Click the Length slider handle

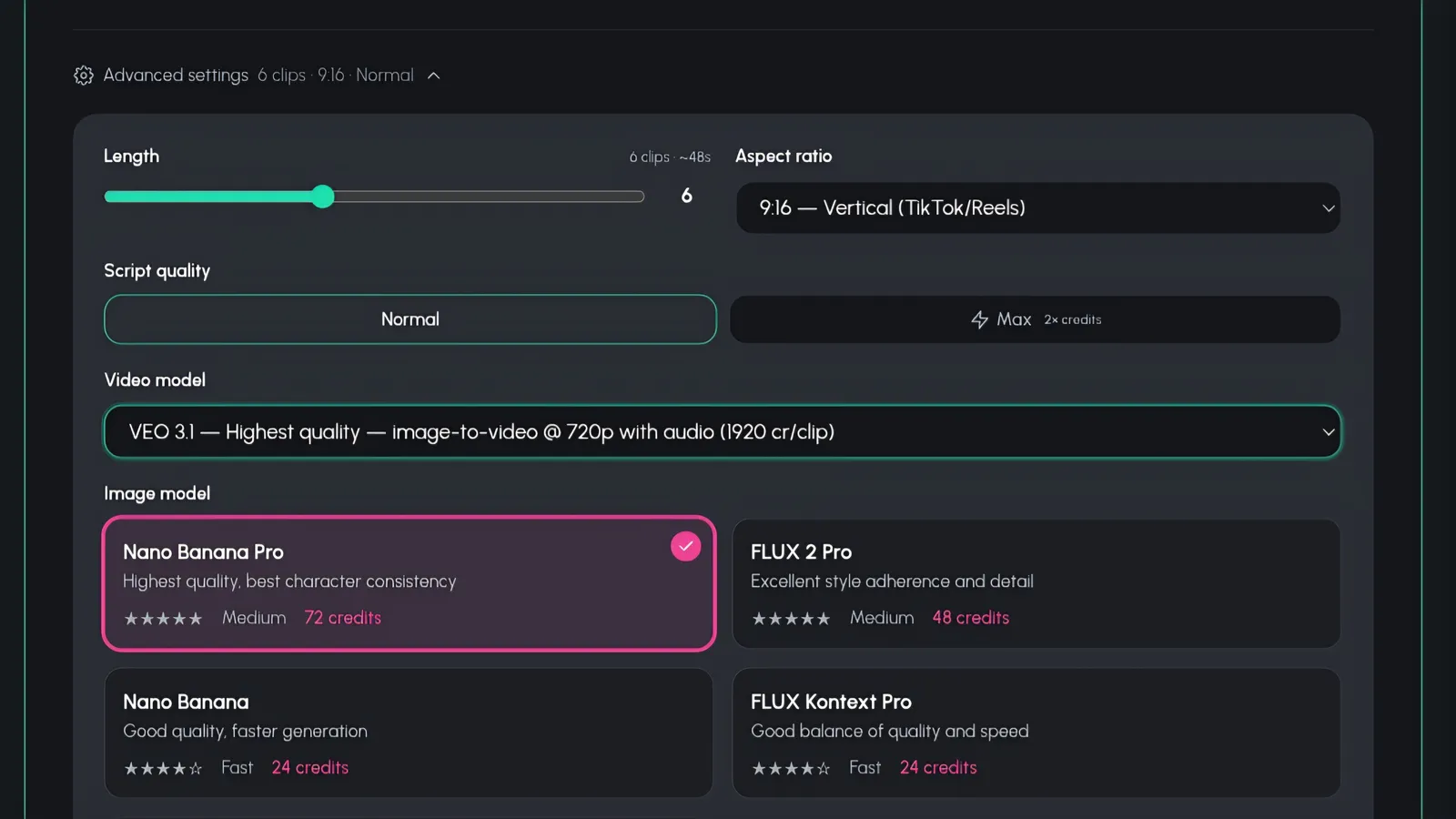point(323,197)
